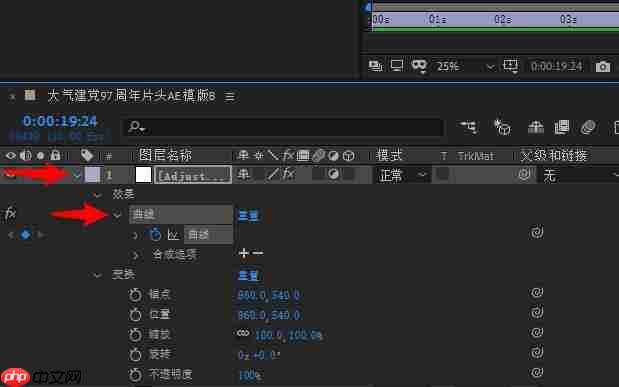Toggle the 曲线 property stopwatch
This screenshot has width=619, height=387.
click(x=155, y=234)
